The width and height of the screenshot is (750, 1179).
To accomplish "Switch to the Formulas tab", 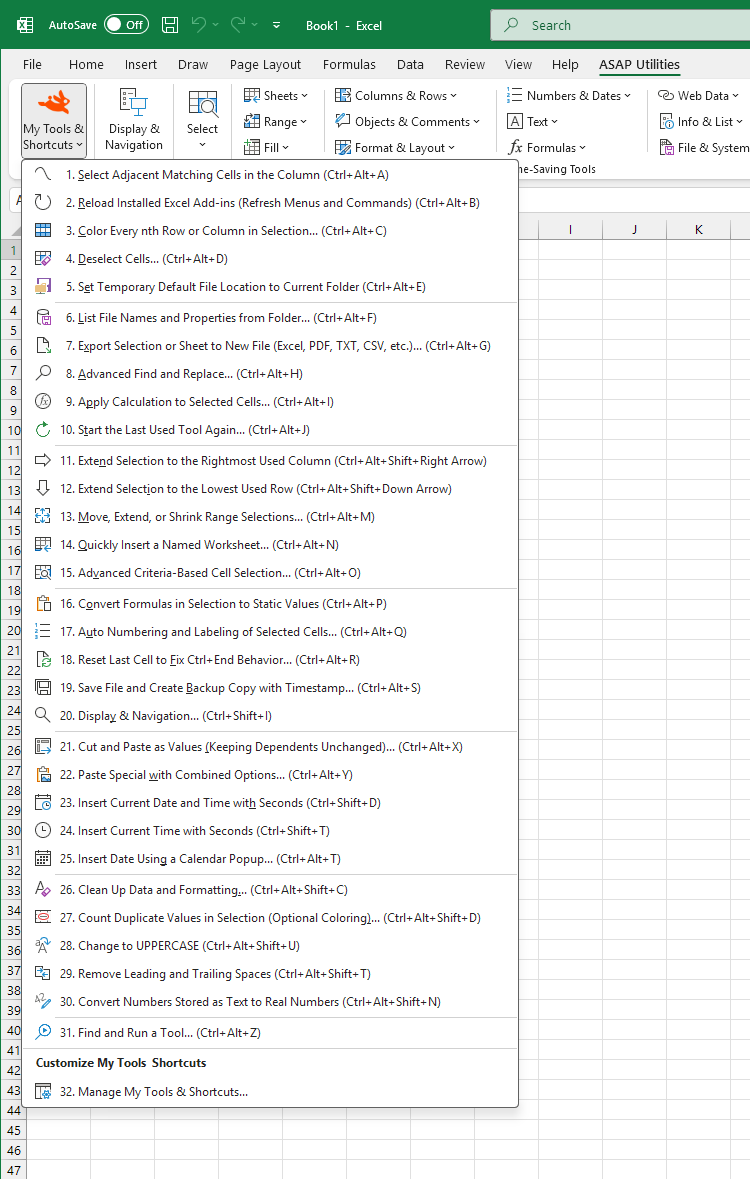I will tap(349, 65).
